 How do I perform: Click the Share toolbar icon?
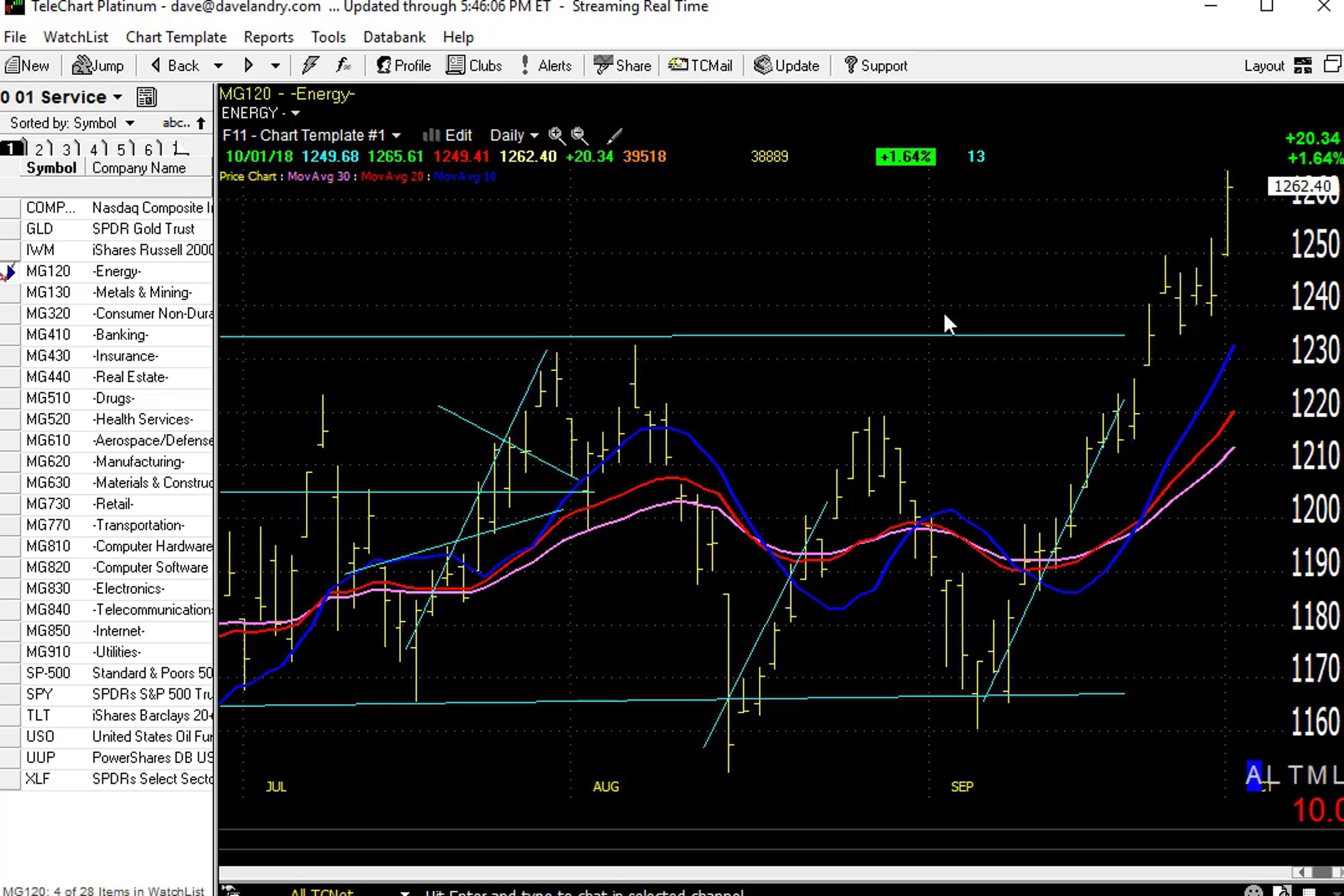[x=622, y=66]
